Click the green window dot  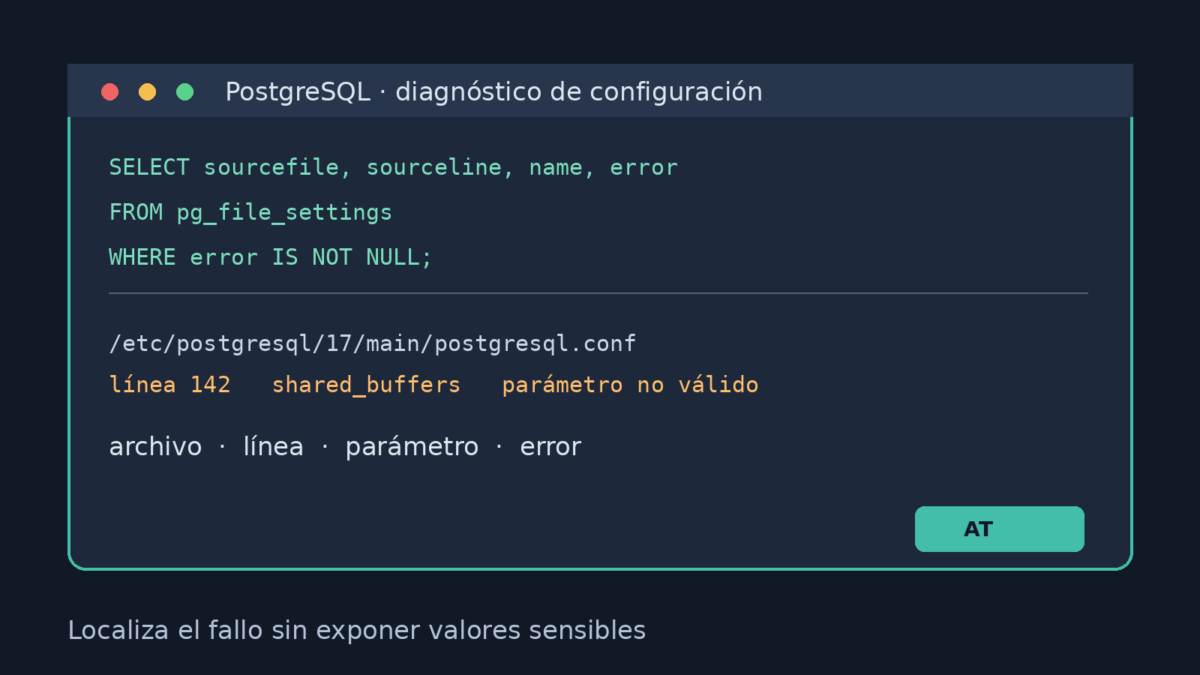185,92
